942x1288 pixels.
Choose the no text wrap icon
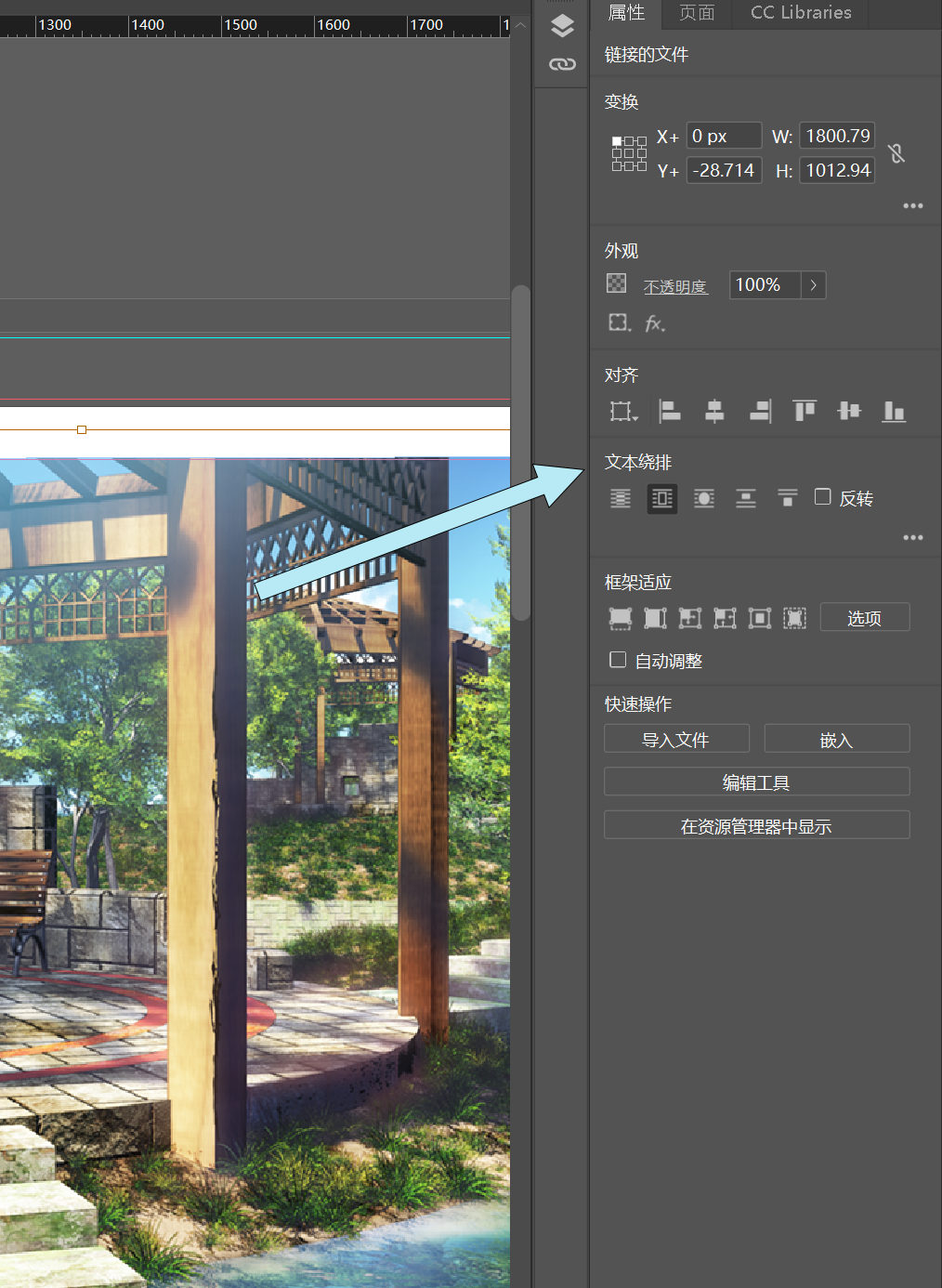[621, 499]
